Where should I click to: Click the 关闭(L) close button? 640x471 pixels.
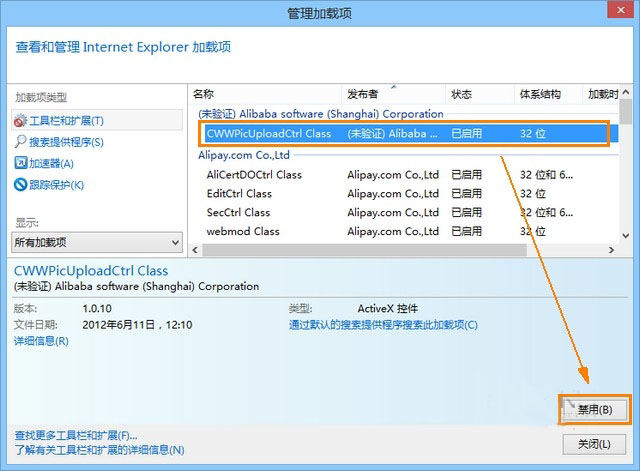[x=594, y=444]
